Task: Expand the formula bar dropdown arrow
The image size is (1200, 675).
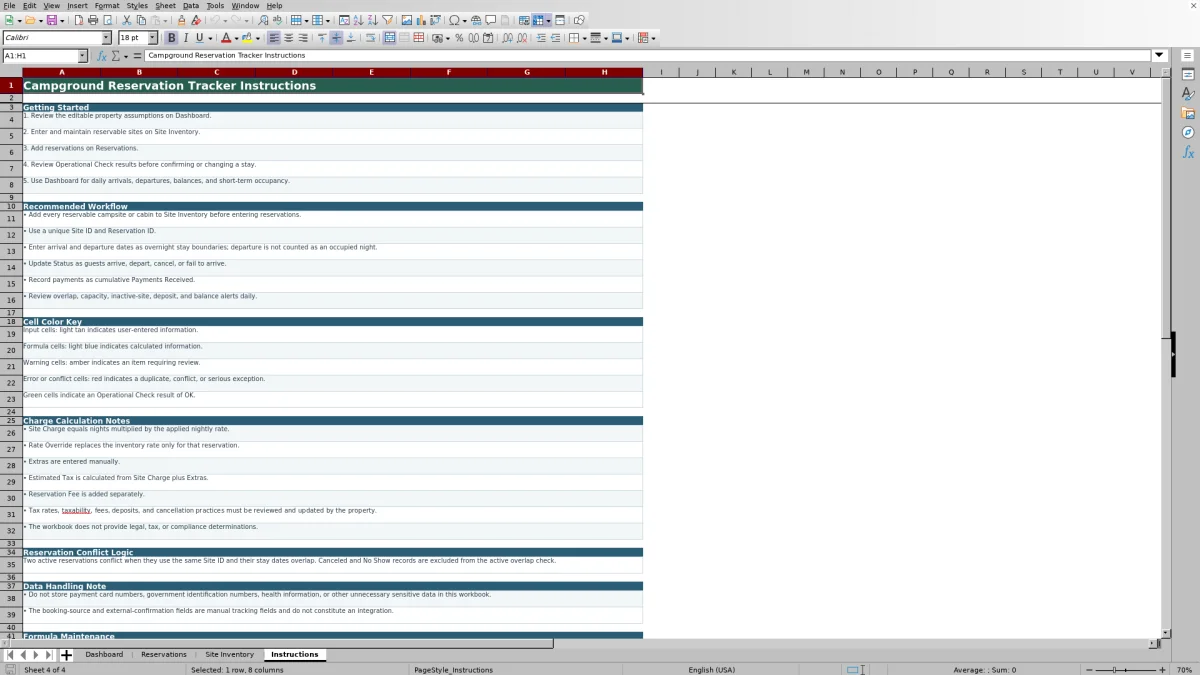Action: [x=1159, y=55]
